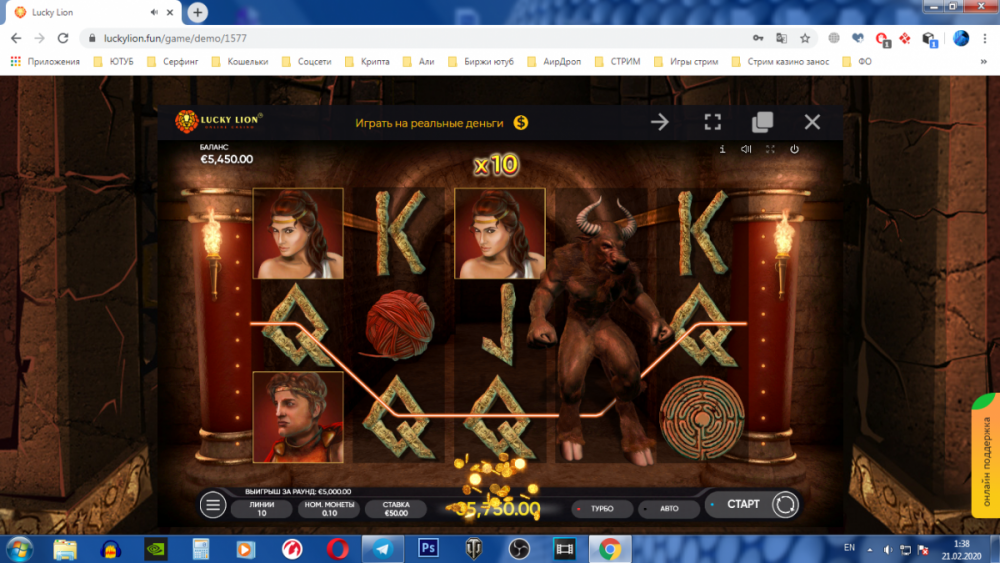Open the ЛИНИИ lines selector
1000x563 pixels.
(x=262, y=508)
